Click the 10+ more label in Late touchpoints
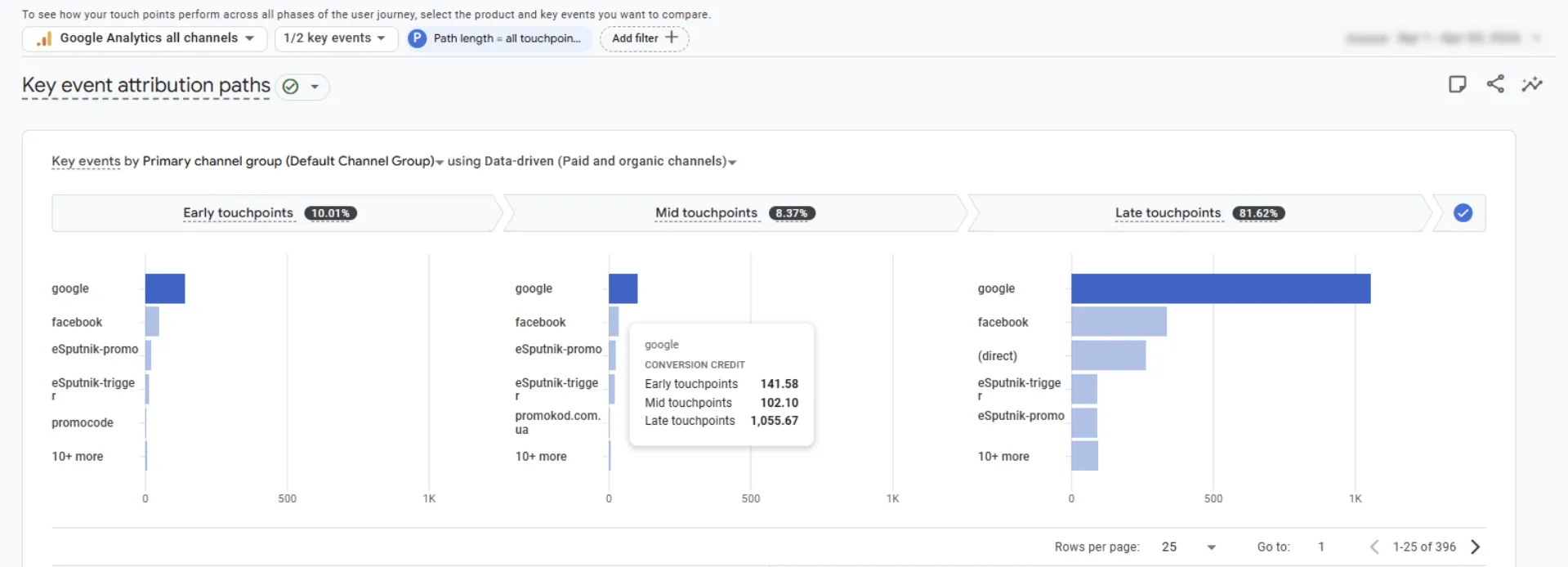Image resolution: width=1568 pixels, height=567 pixels. point(1003,456)
